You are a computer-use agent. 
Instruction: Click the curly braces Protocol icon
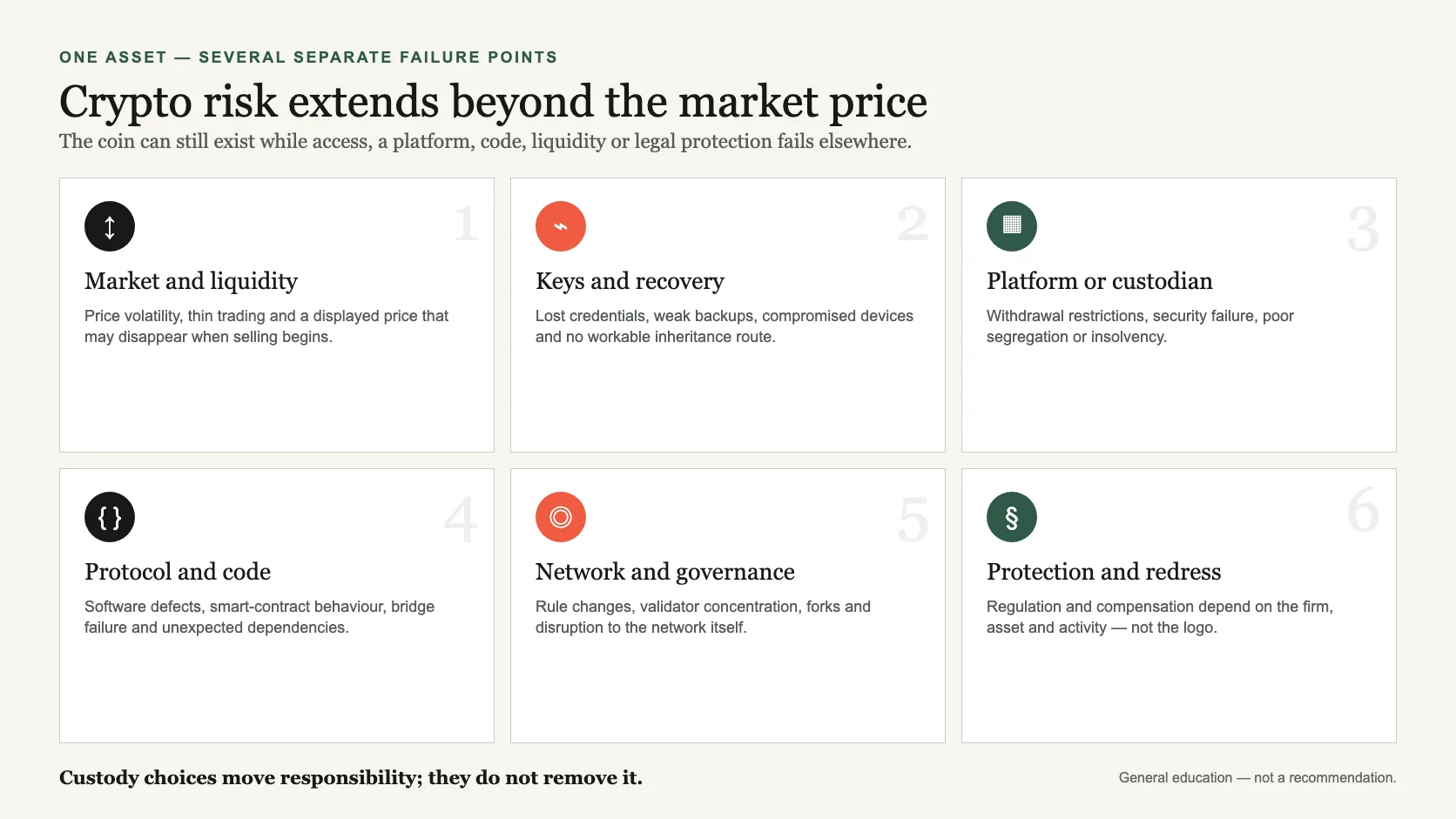click(x=110, y=517)
